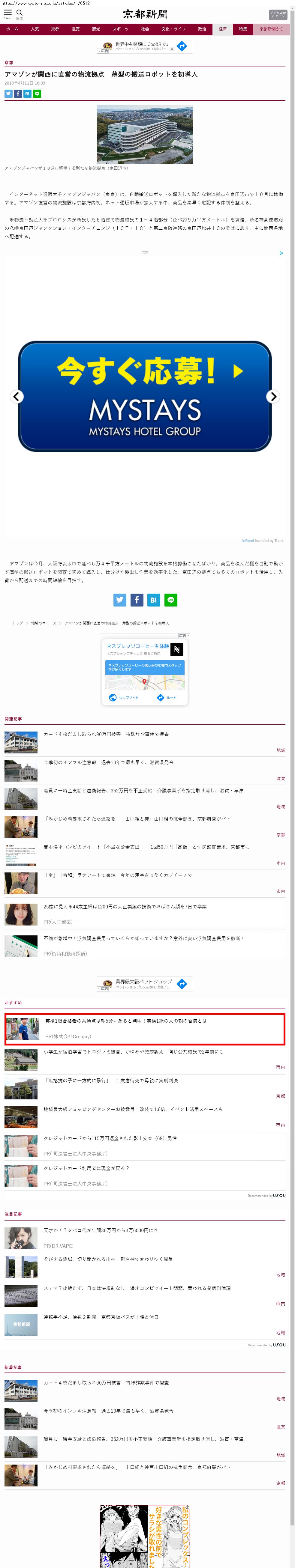Click large LINE share button below article
This screenshot has height=1568, width=295.
pyautogui.click(x=171, y=600)
